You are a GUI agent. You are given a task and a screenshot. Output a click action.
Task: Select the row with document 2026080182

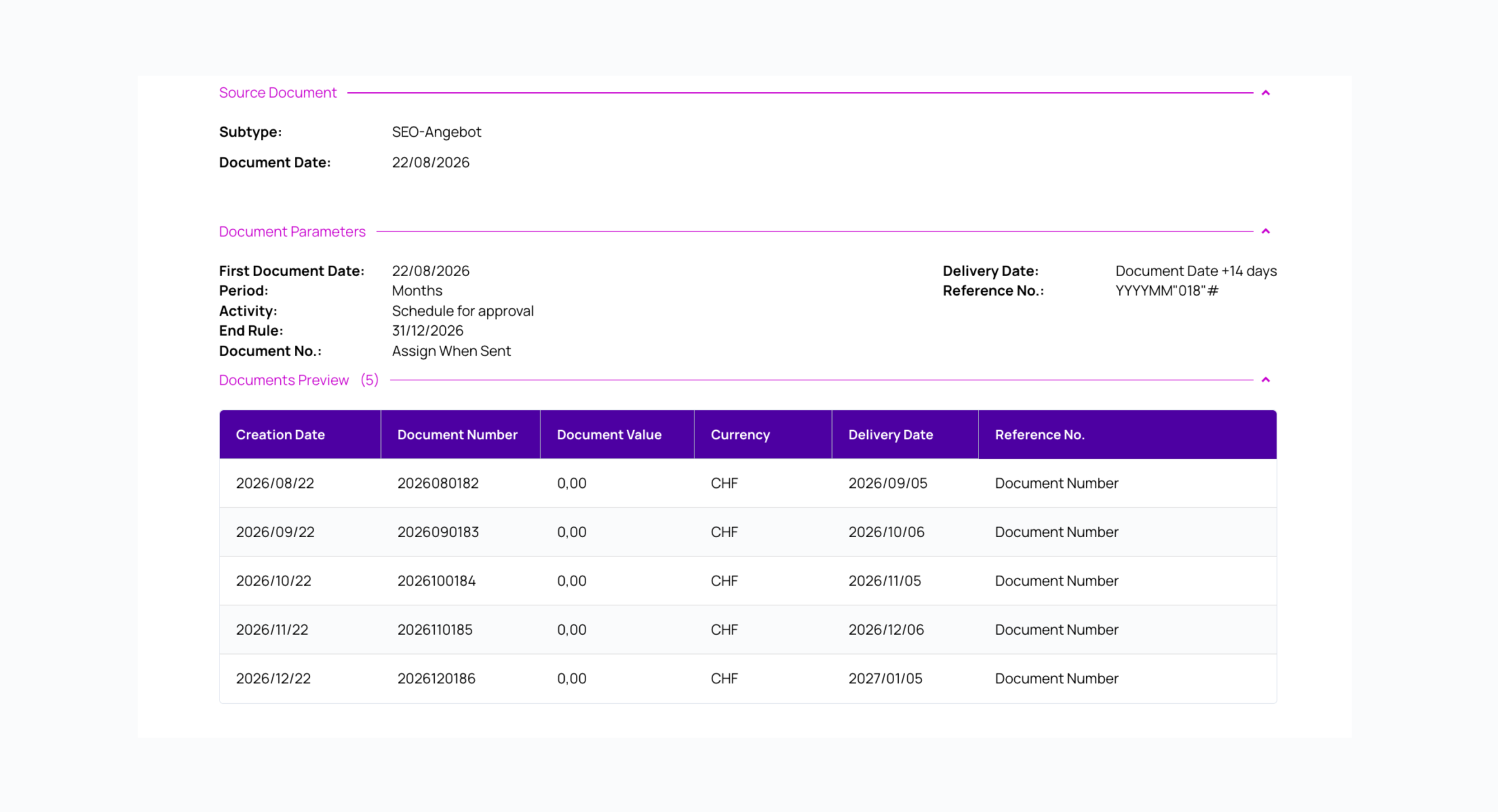click(x=748, y=483)
